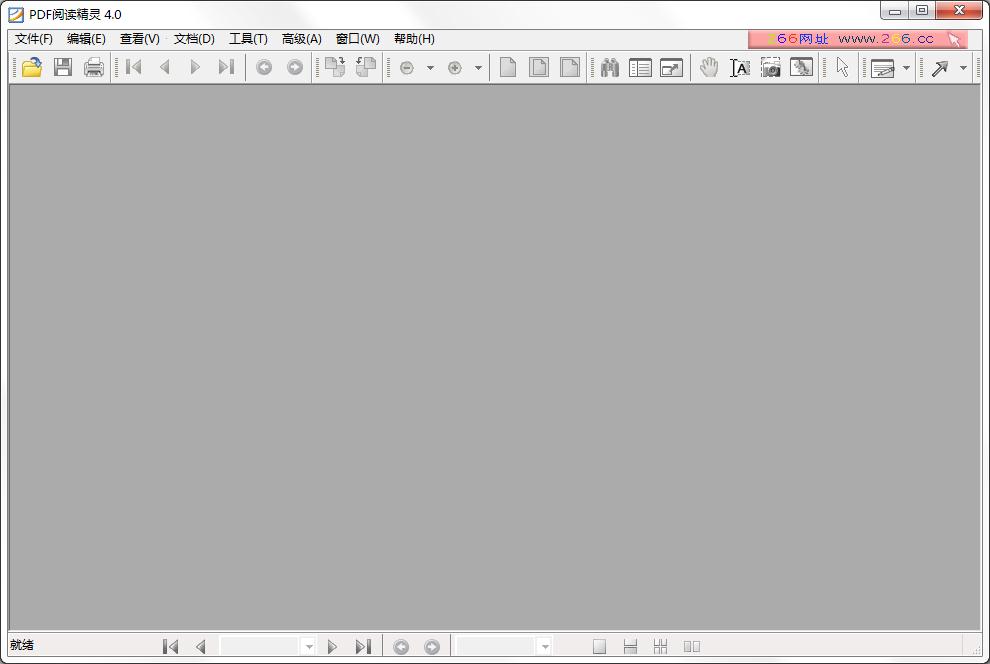Use the Snapshot camera tool
This screenshot has height=664, width=990.
(x=770, y=67)
